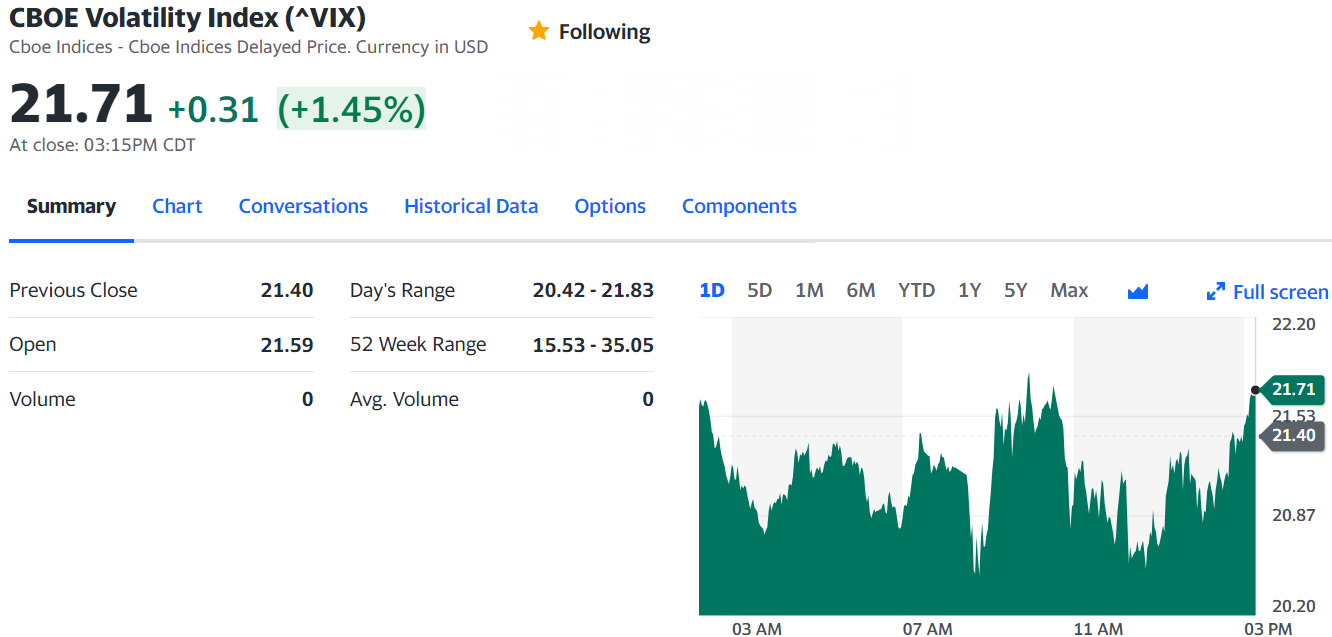
Task: Click the 11 AM time axis label
Action: click(1098, 629)
